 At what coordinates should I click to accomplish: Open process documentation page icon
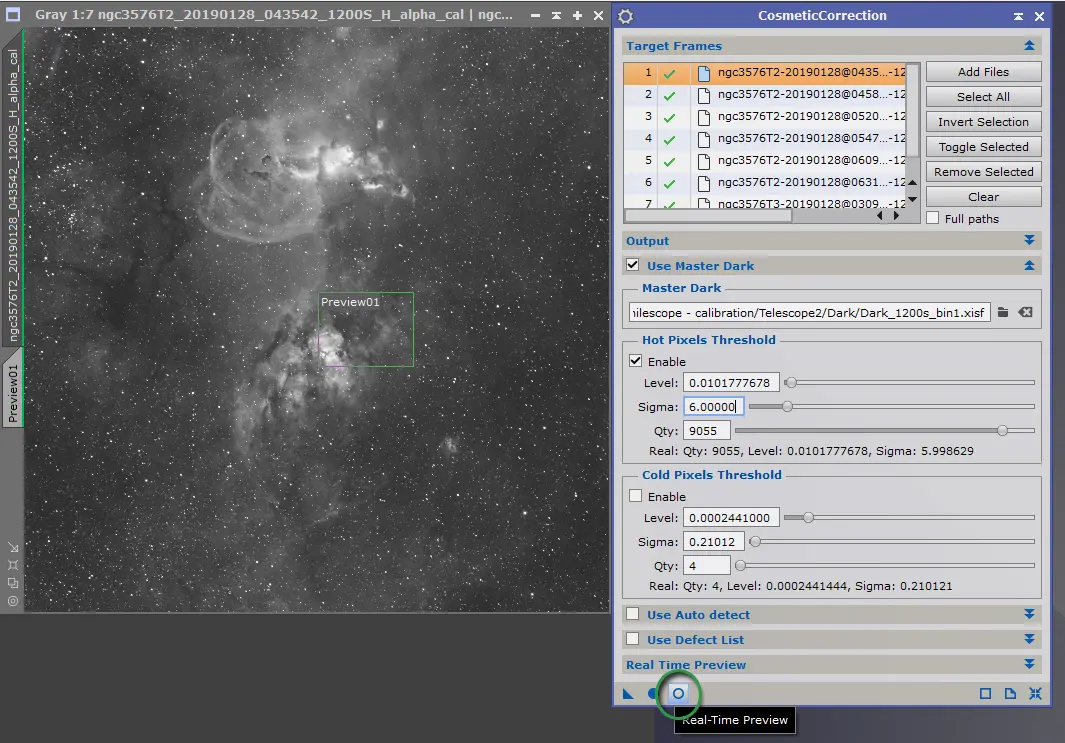click(1011, 693)
